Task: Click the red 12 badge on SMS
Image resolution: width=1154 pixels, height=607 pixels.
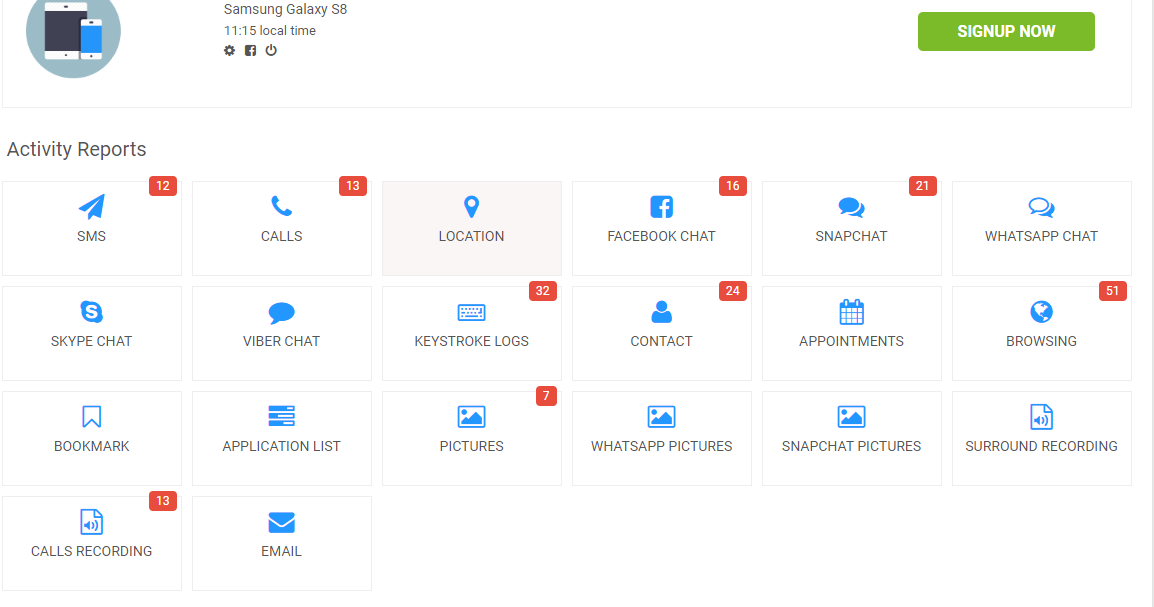Action: [163, 186]
